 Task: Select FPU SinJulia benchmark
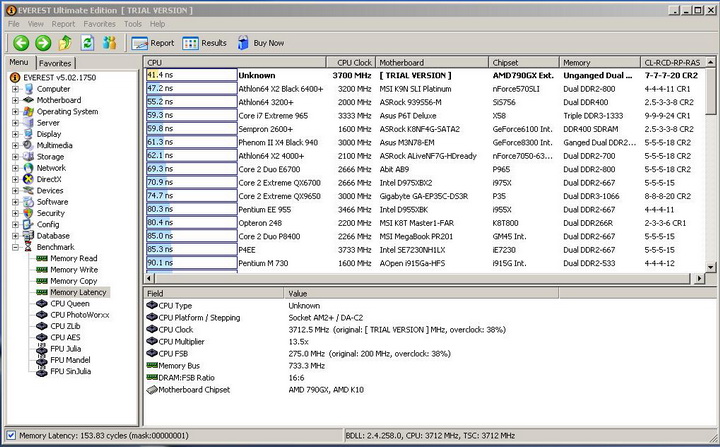pyautogui.click(x=71, y=371)
